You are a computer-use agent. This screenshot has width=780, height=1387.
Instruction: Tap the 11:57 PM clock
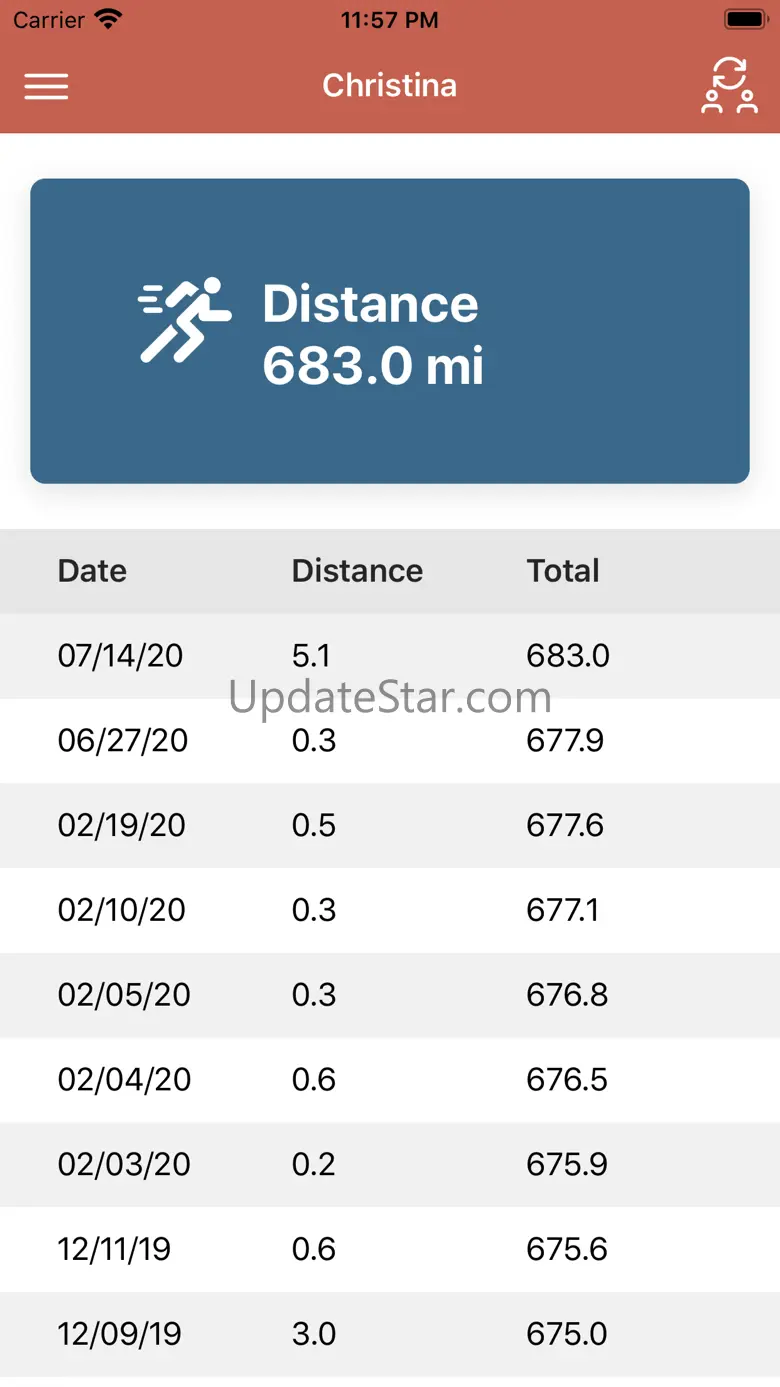(389, 20)
